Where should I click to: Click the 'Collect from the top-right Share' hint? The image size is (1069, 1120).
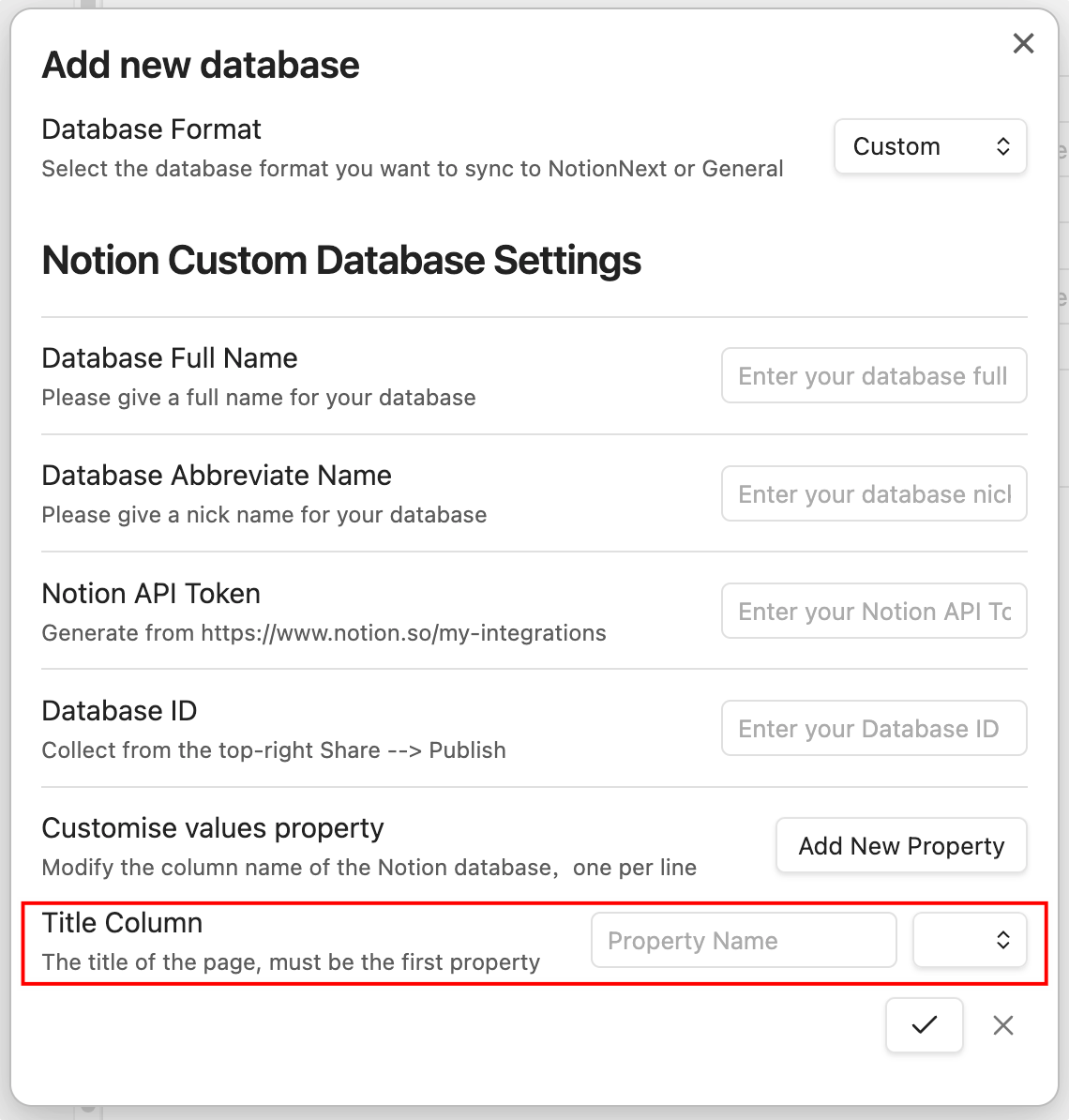point(273,750)
